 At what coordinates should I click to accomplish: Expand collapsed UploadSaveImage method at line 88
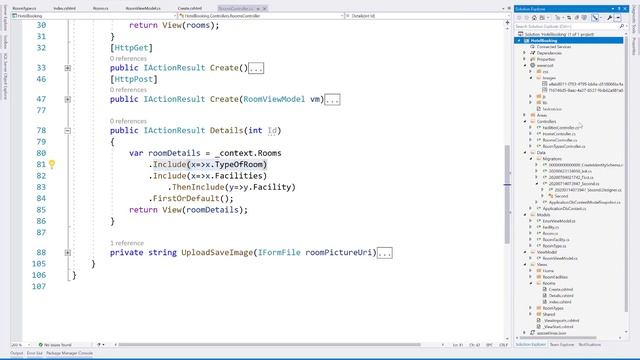(68, 253)
